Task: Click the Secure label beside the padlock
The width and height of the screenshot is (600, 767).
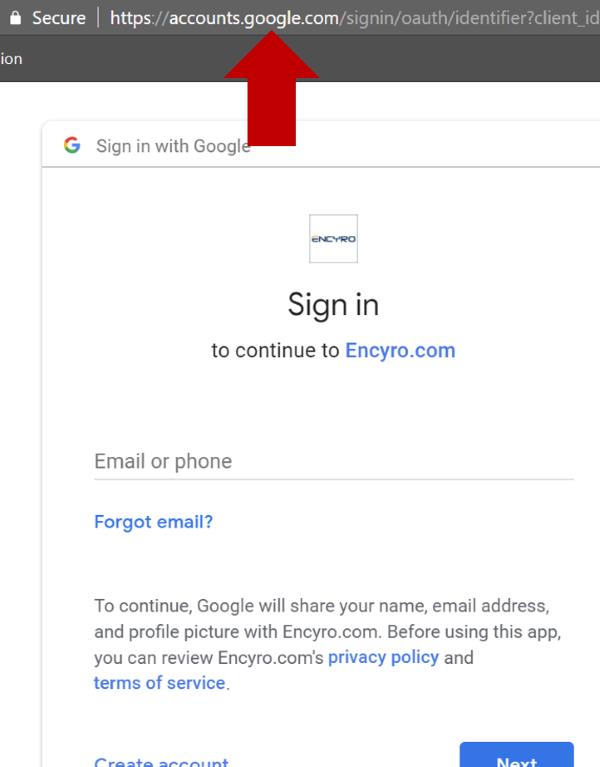Action: point(59,18)
